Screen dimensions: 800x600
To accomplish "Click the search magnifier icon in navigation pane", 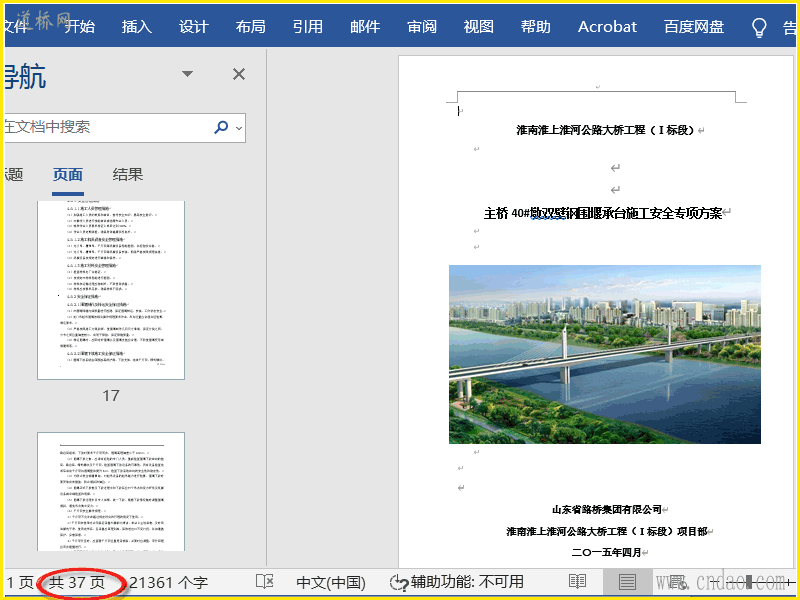I will [x=221, y=127].
